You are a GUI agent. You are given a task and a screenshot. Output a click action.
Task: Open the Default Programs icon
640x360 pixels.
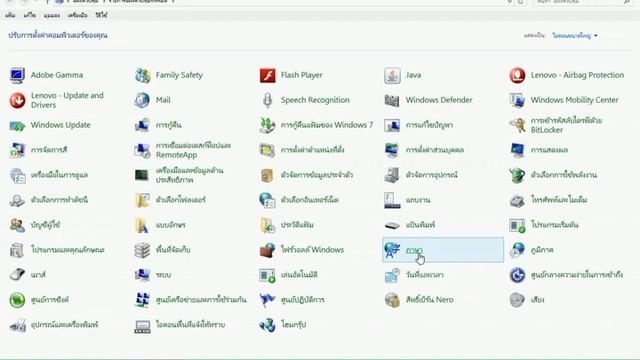(517, 225)
